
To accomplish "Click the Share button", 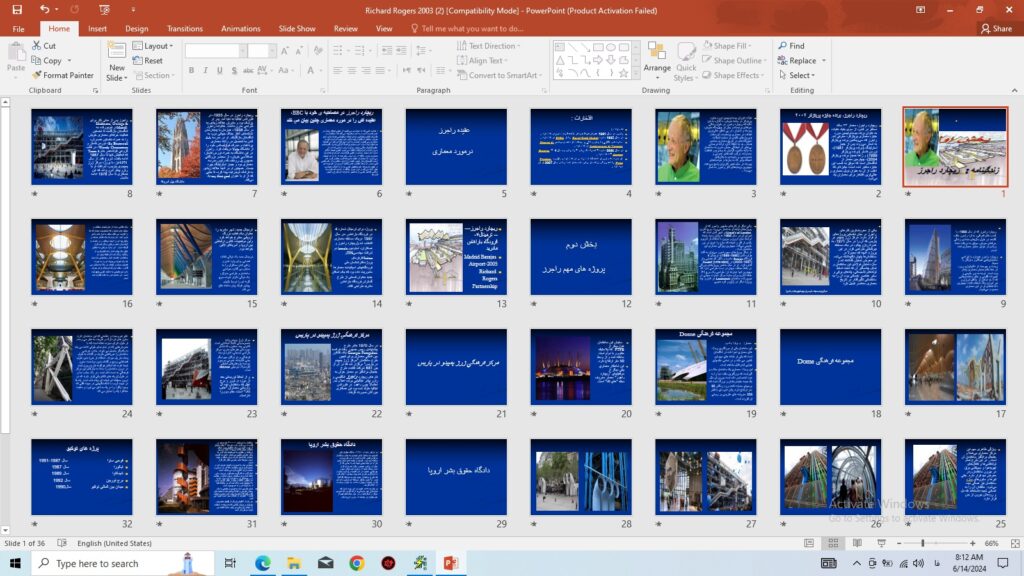I will [996, 29].
